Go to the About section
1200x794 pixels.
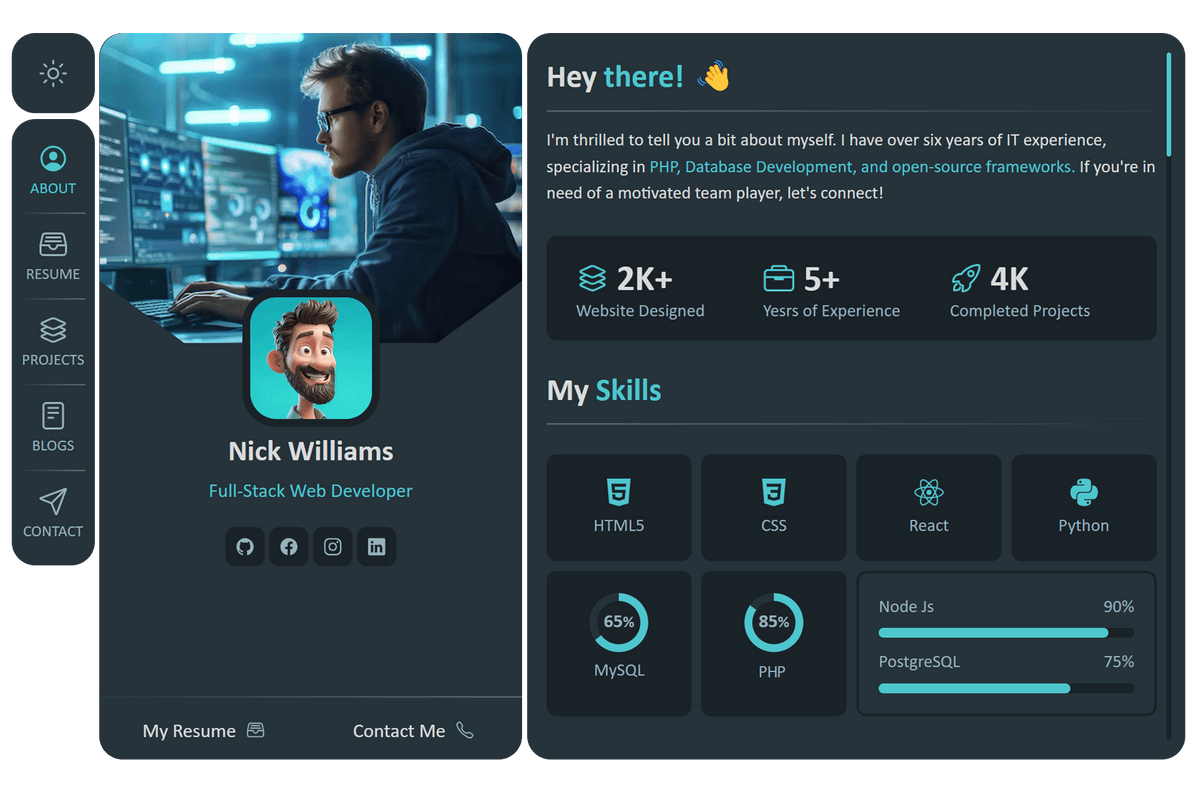(53, 170)
